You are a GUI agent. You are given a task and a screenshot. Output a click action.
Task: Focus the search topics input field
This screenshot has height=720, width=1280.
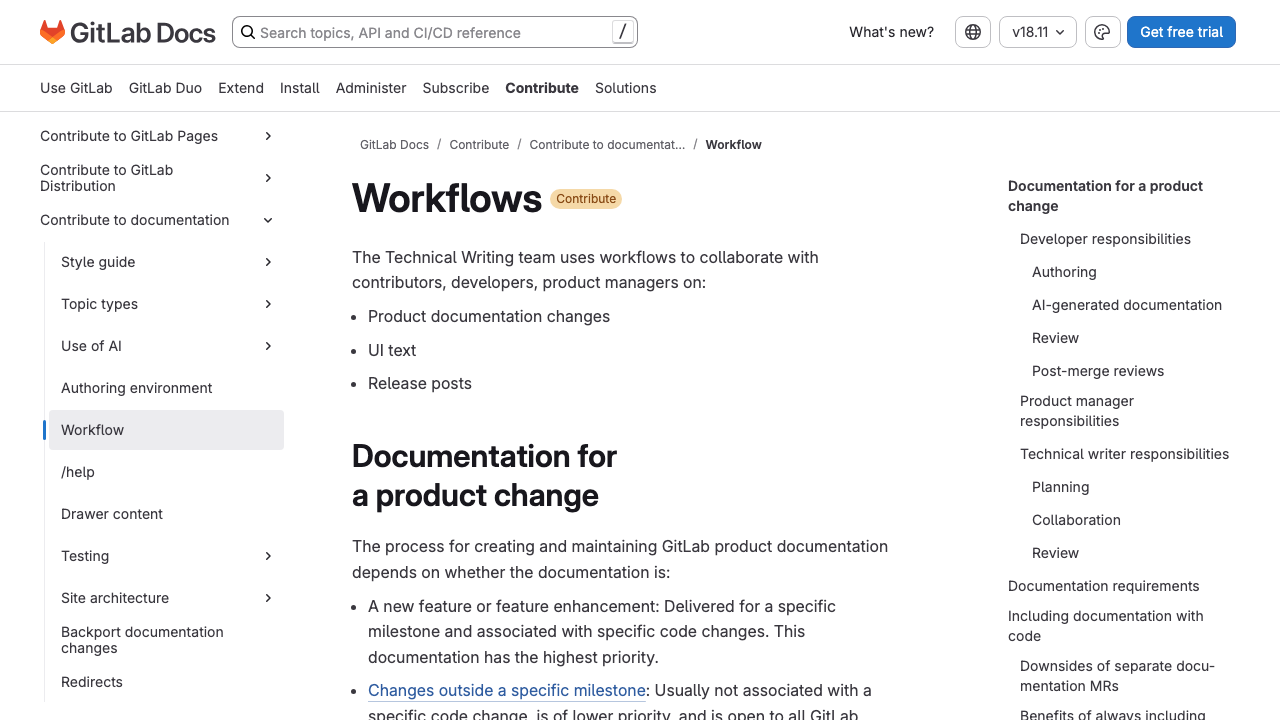pyautogui.click(x=433, y=32)
